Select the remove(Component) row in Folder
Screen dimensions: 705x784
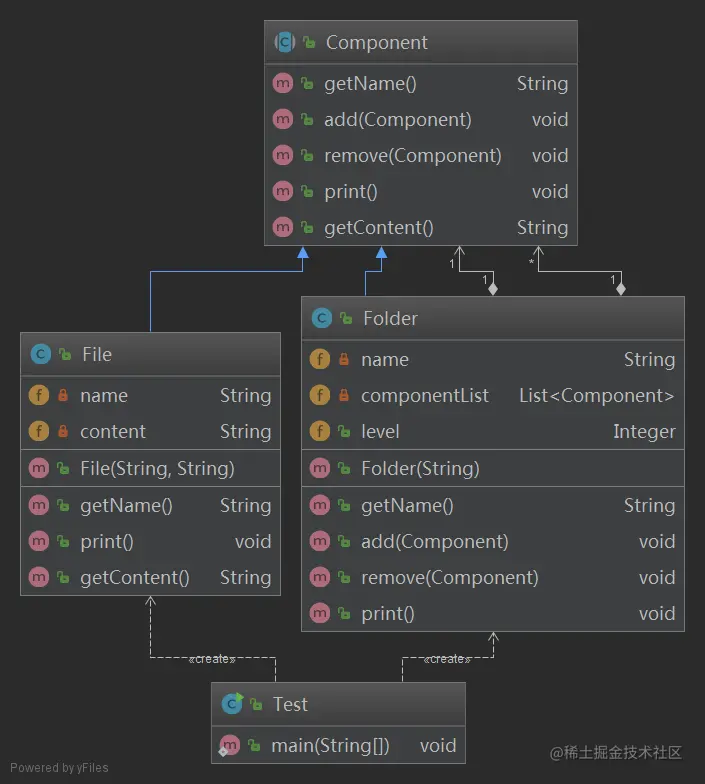pyautogui.click(x=492, y=578)
